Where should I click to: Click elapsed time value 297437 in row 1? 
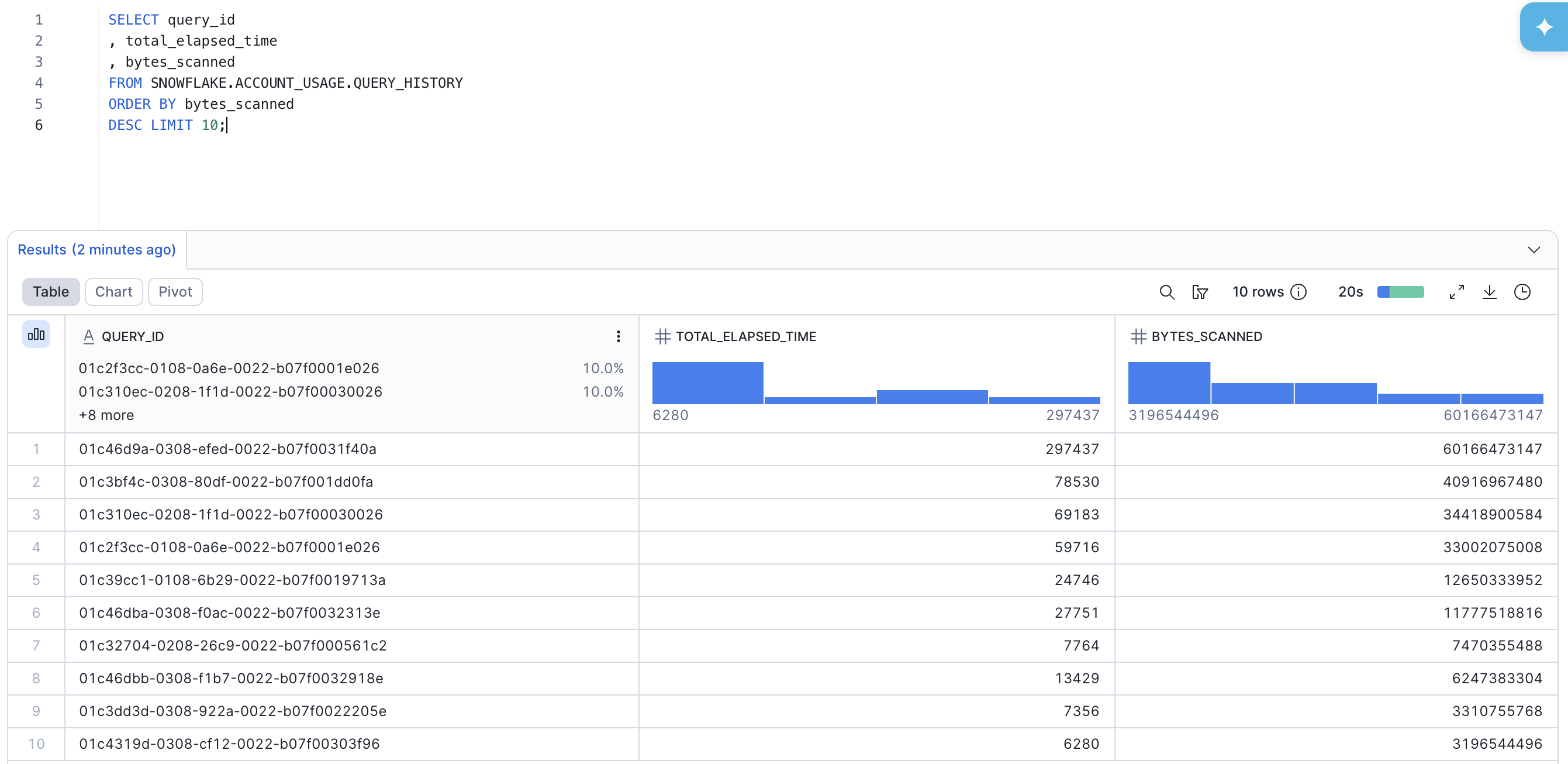(x=1072, y=449)
